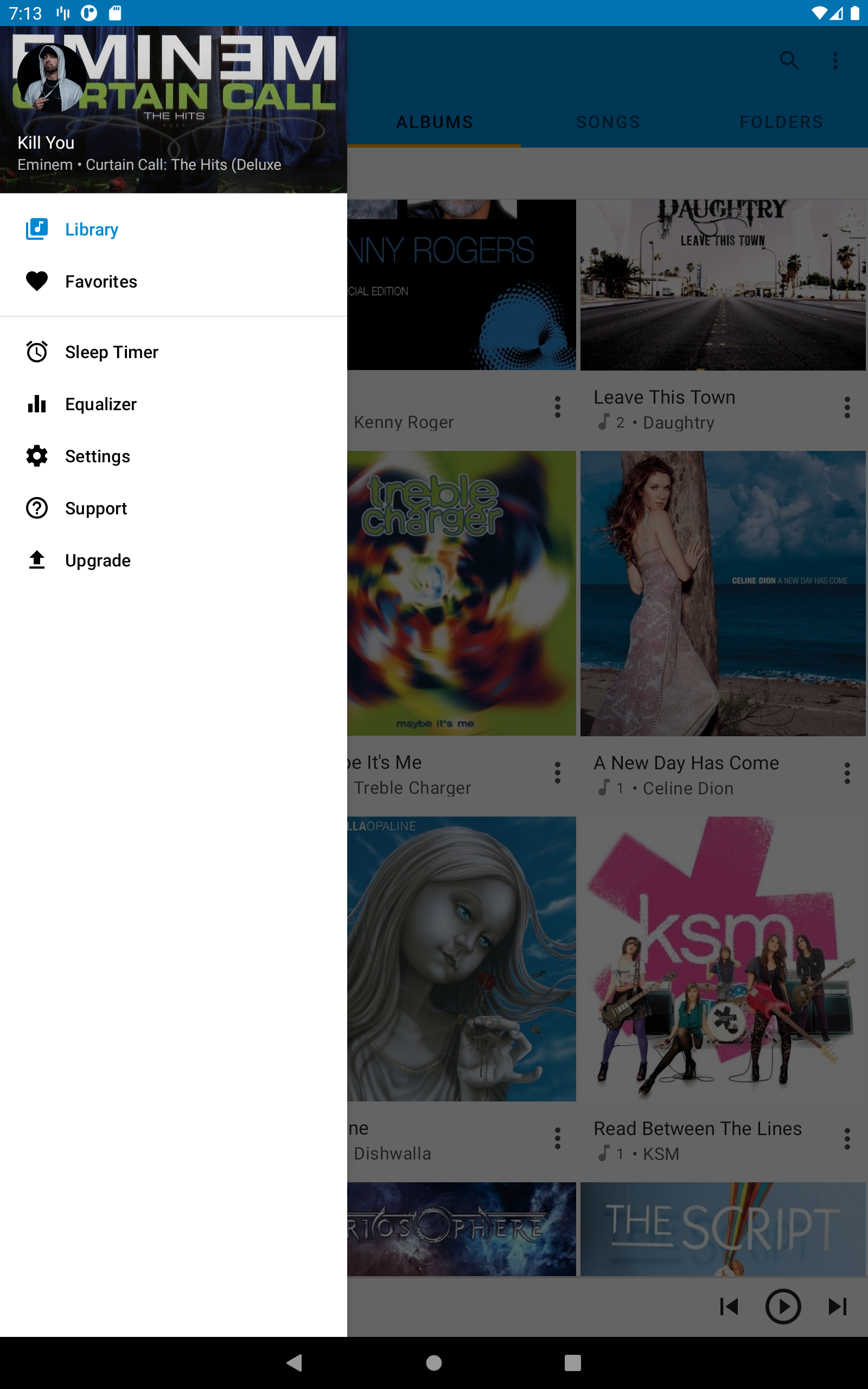Switch to the Albums tab
This screenshot has width=868, height=1389.
pos(435,122)
